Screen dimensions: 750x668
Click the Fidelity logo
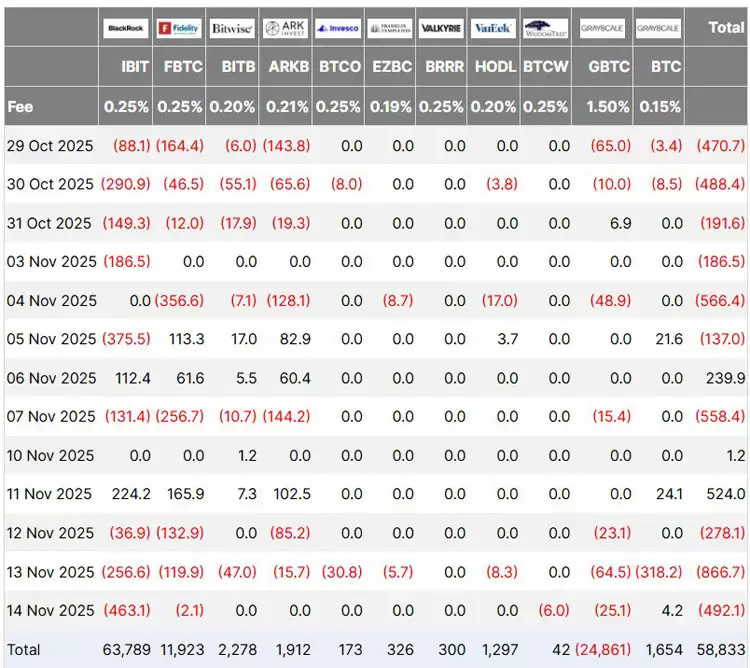point(180,28)
